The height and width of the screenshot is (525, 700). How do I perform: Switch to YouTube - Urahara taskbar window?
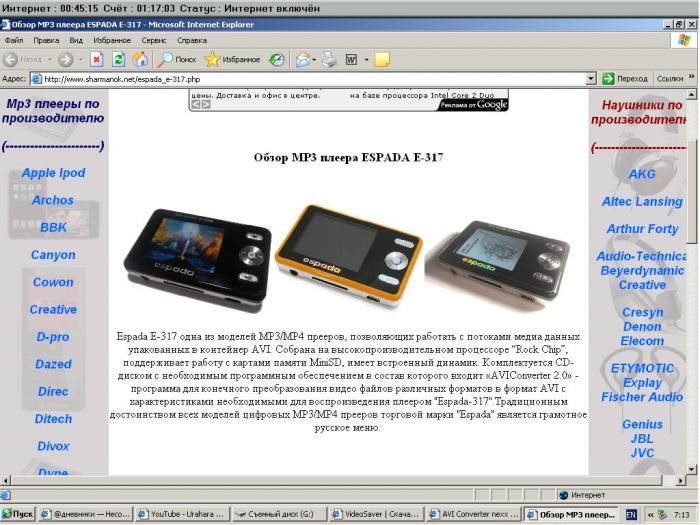tap(182, 514)
